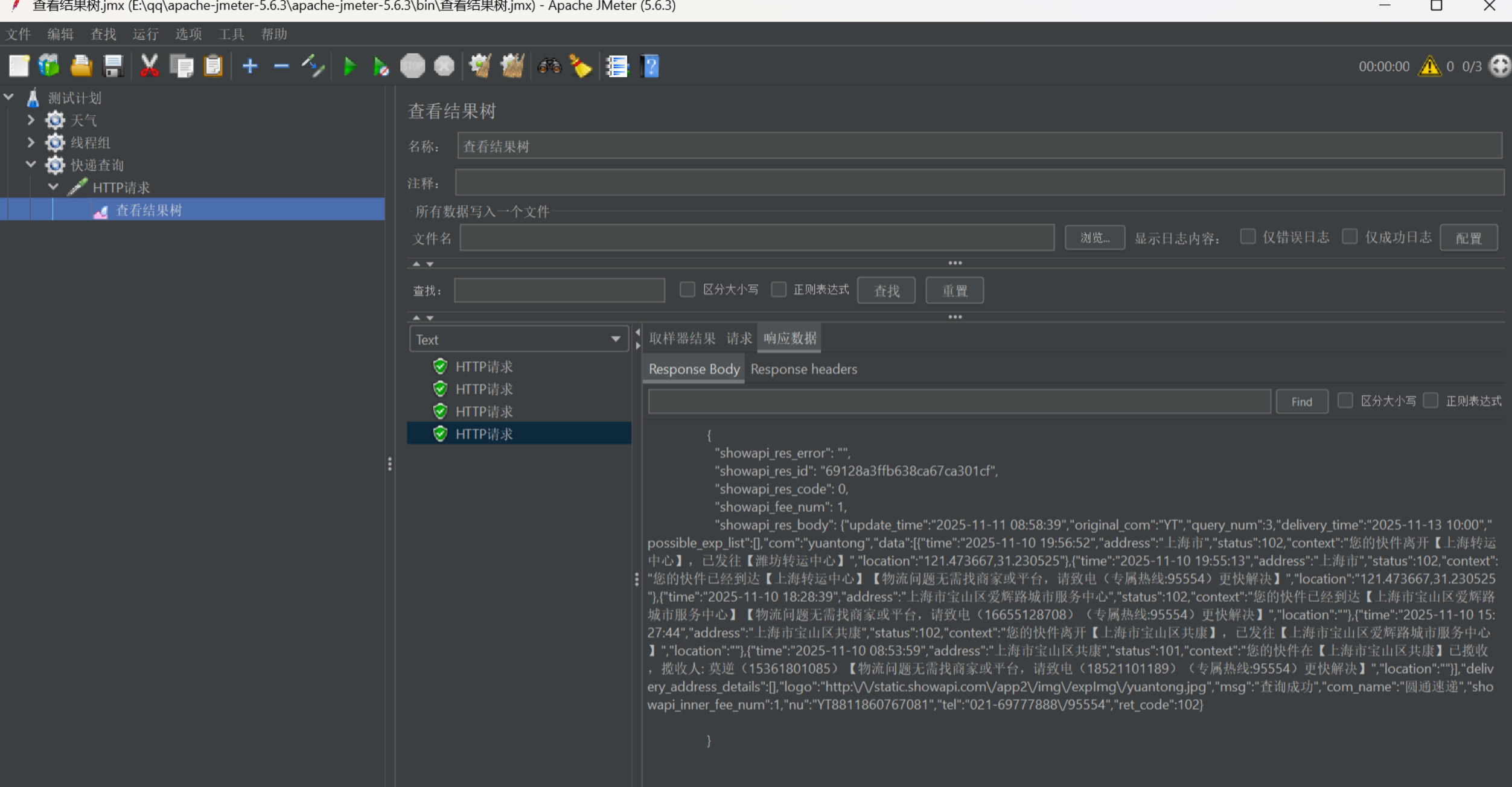Click the Save test plan floppy icon
1512x787 pixels.
[x=113, y=66]
